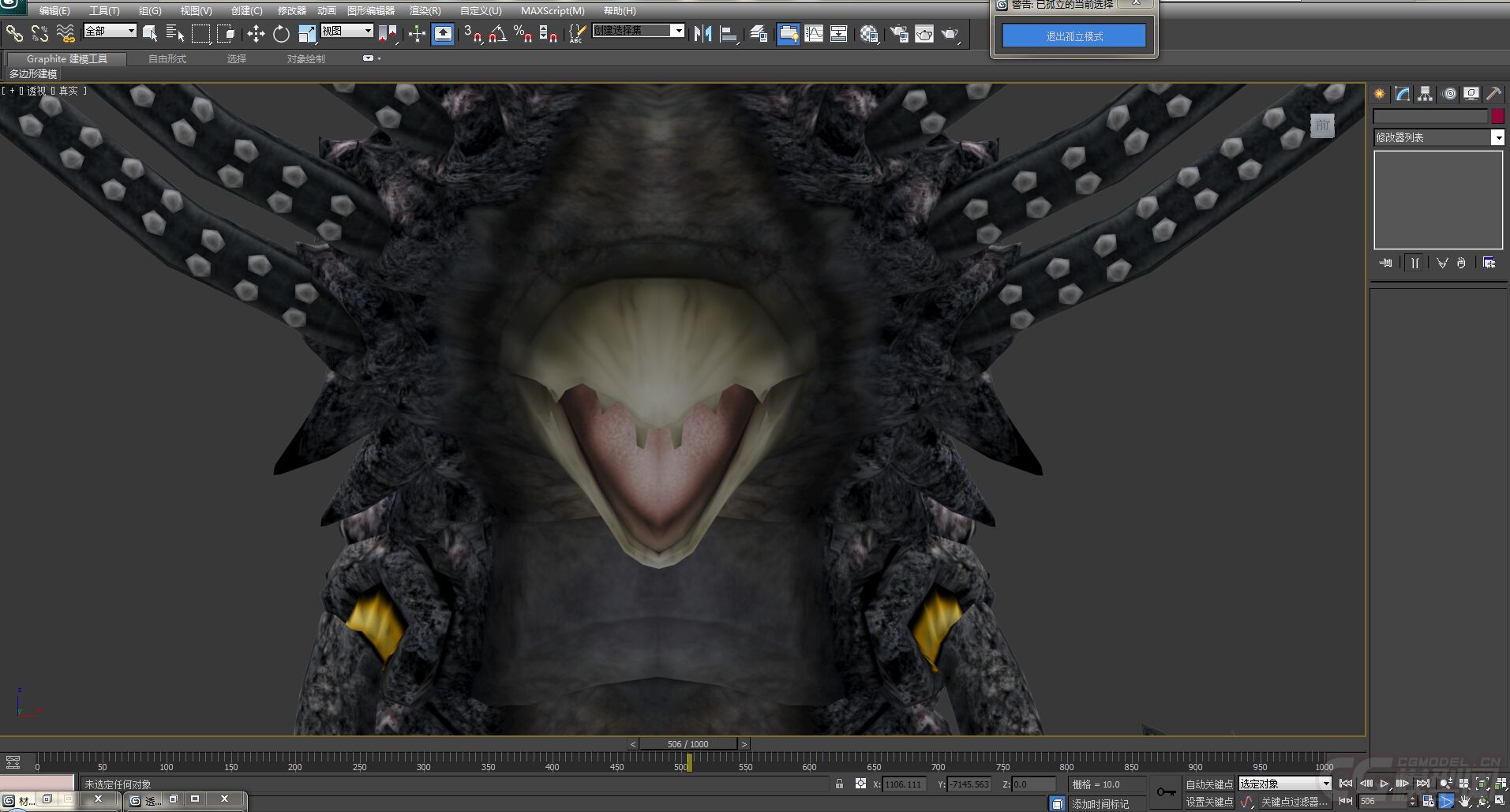Image resolution: width=1510 pixels, height=812 pixels.
Task: Open the Curve Editor icon
Action: pyautogui.click(x=814, y=33)
